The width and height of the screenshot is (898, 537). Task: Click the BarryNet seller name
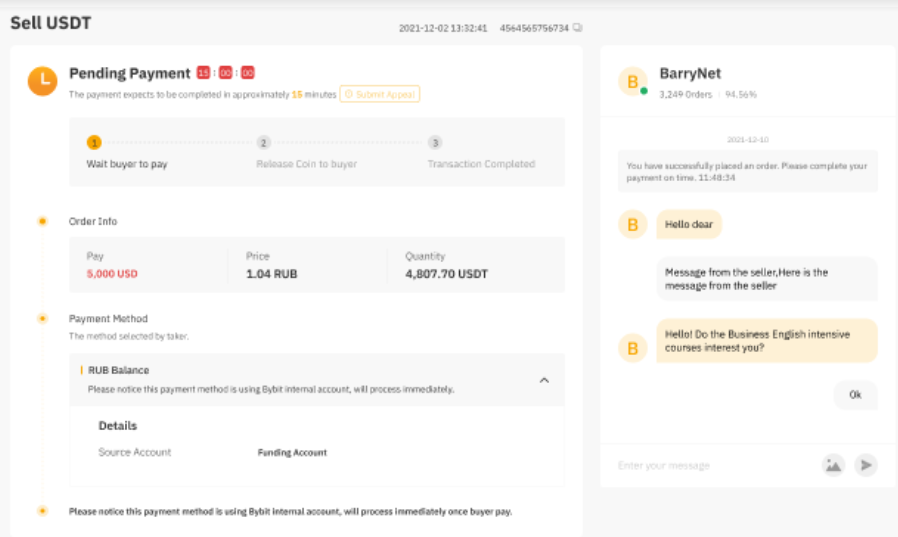coord(690,73)
